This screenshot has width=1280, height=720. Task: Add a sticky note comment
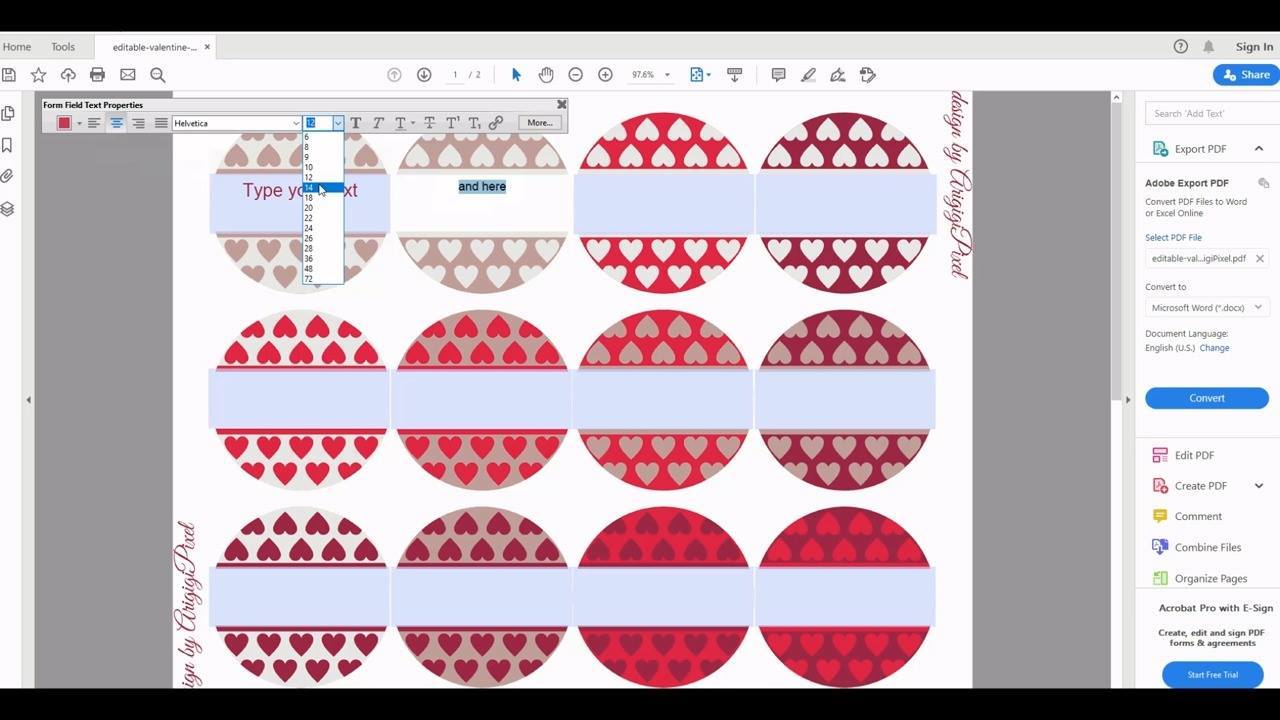pyautogui.click(x=779, y=75)
